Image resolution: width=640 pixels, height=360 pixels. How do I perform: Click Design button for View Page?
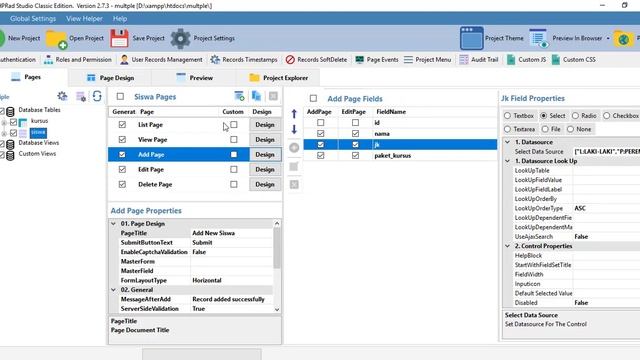click(265, 140)
